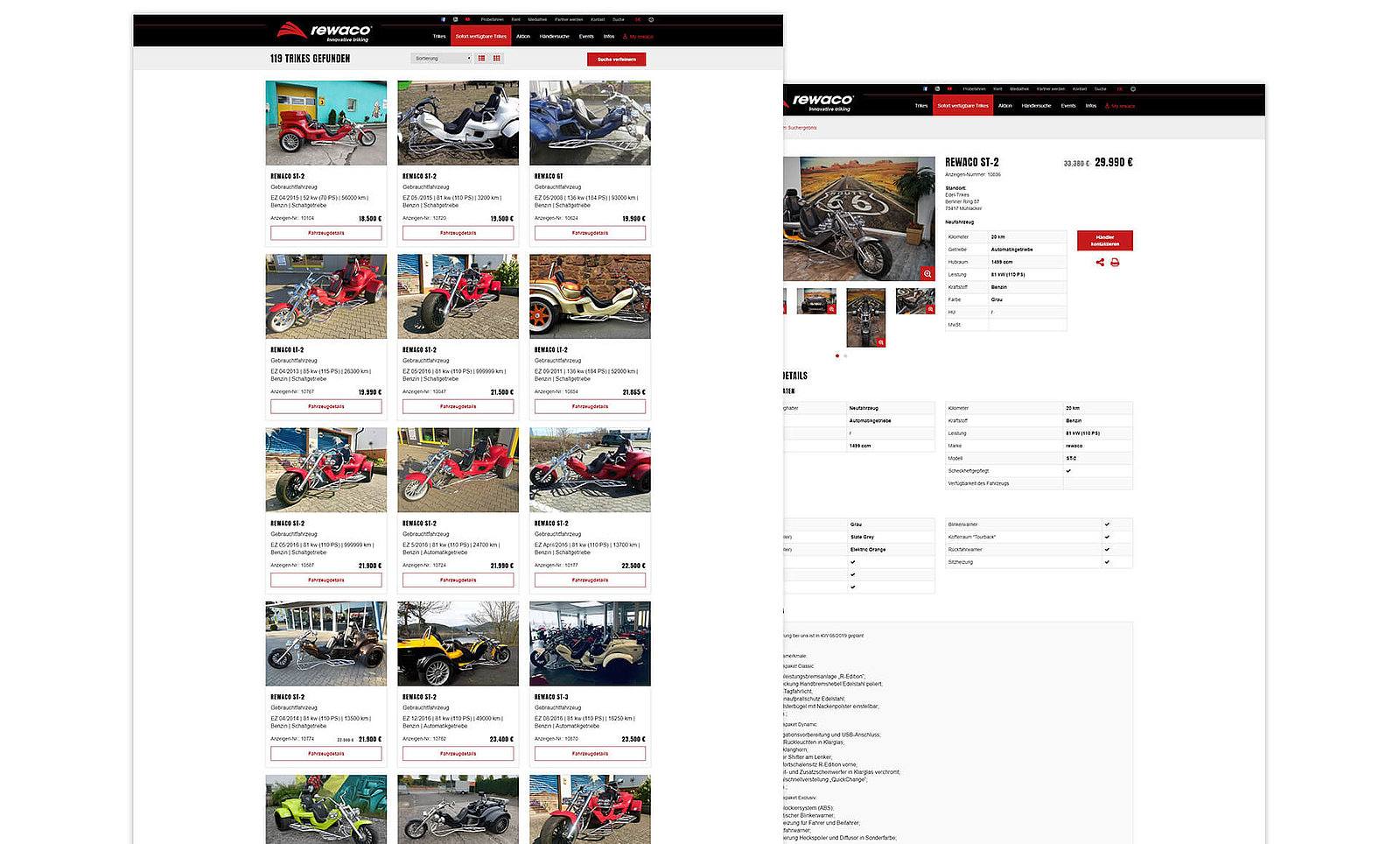Click the rewaco logo on the listing page
The height and width of the screenshot is (844, 1400).
coord(324,32)
